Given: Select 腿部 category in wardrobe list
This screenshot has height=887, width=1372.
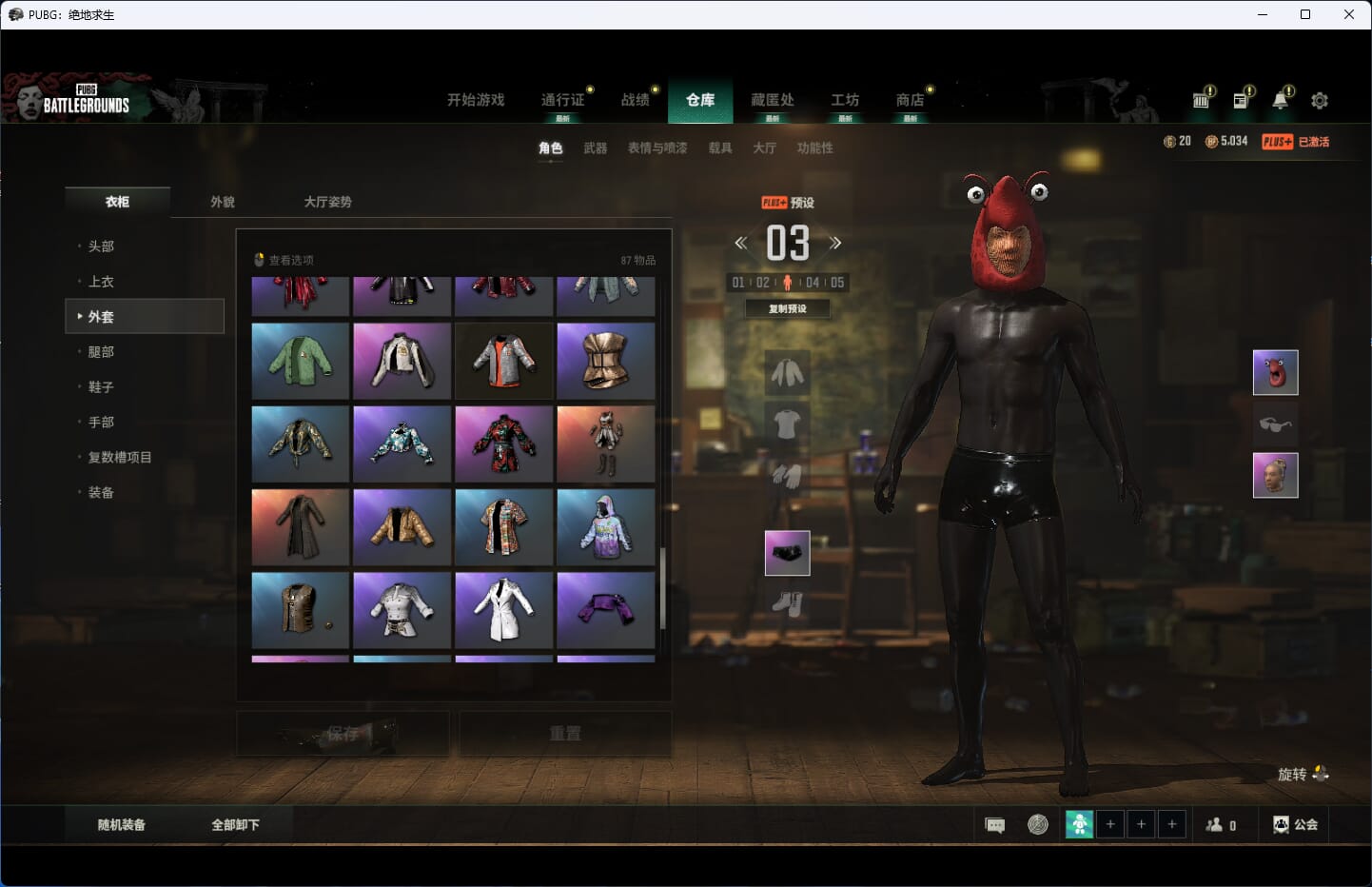Looking at the screenshot, I should [145, 352].
